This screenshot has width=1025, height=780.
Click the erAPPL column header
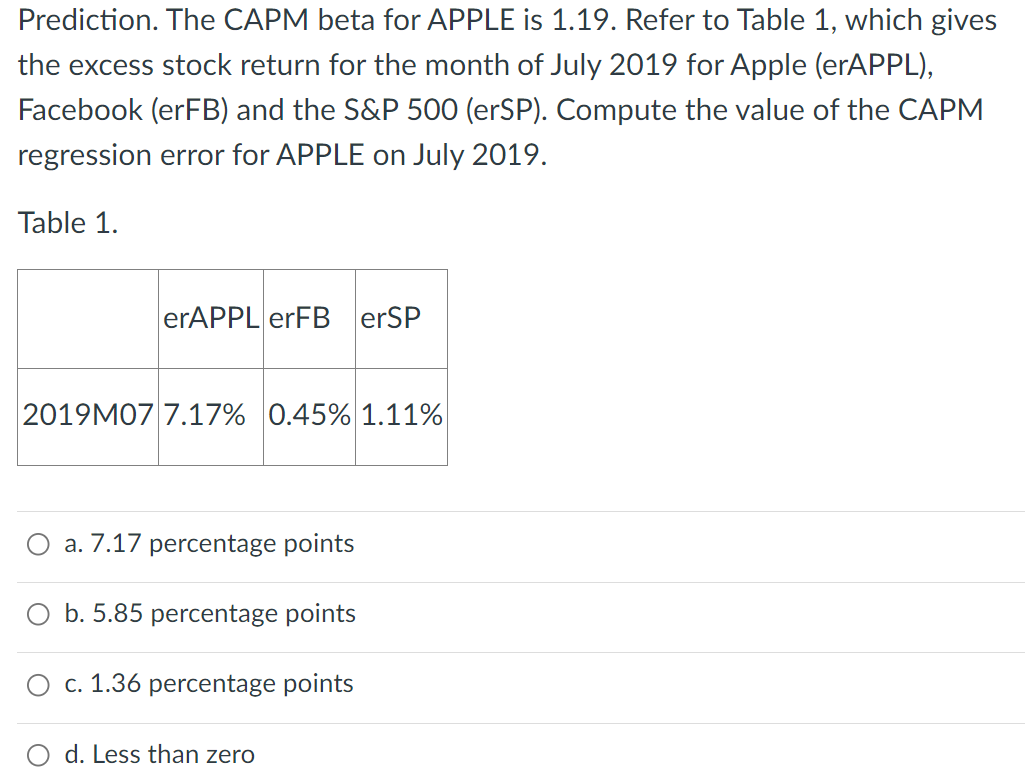(210, 318)
